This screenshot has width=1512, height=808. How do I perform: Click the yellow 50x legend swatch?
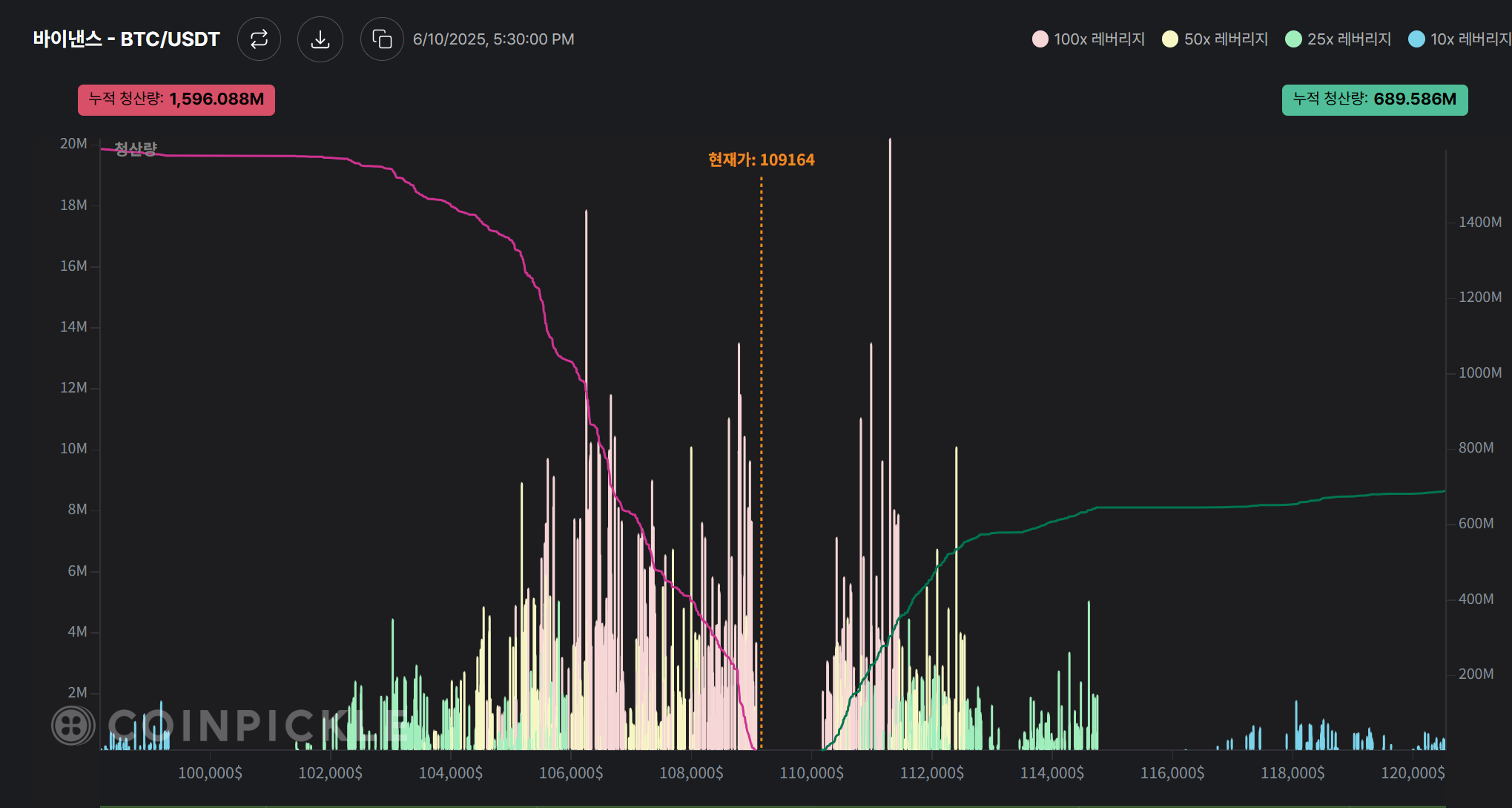[1170, 39]
